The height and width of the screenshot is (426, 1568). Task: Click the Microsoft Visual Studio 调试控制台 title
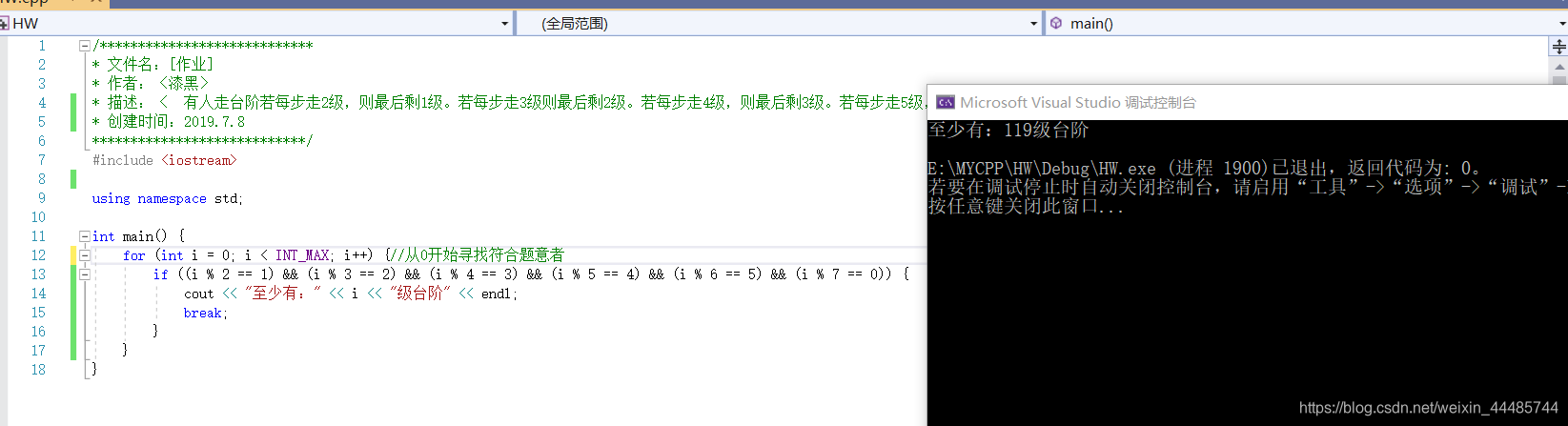coord(1077,102)
